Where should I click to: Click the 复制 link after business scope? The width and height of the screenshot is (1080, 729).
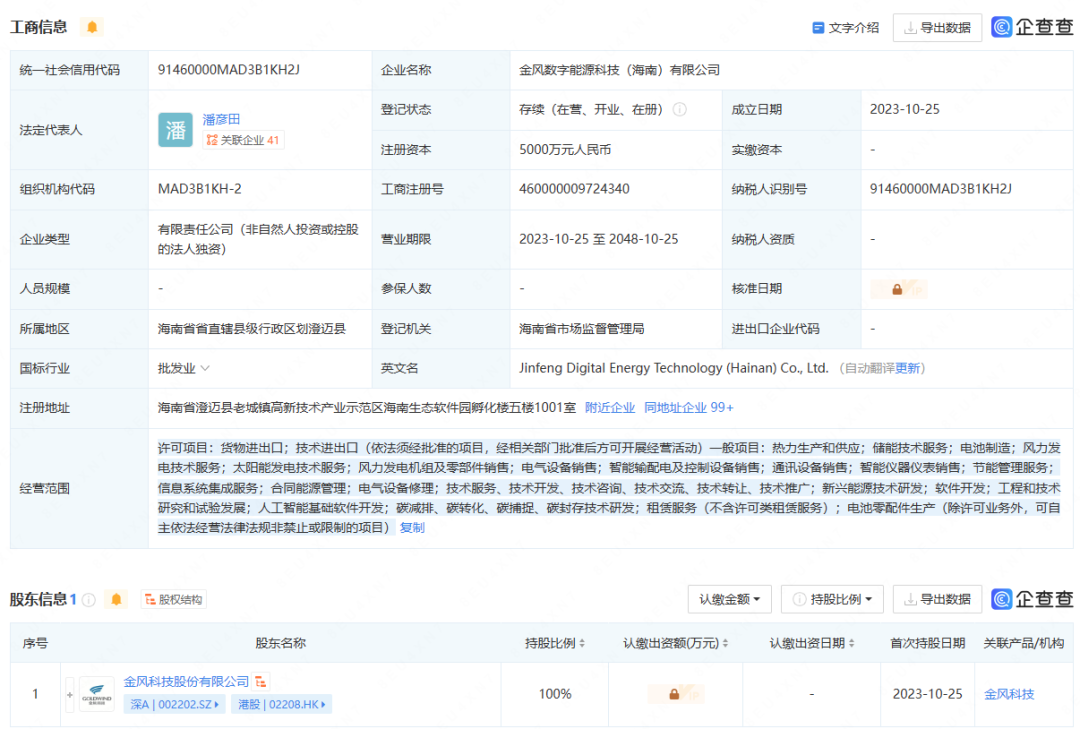pos(412,527)
